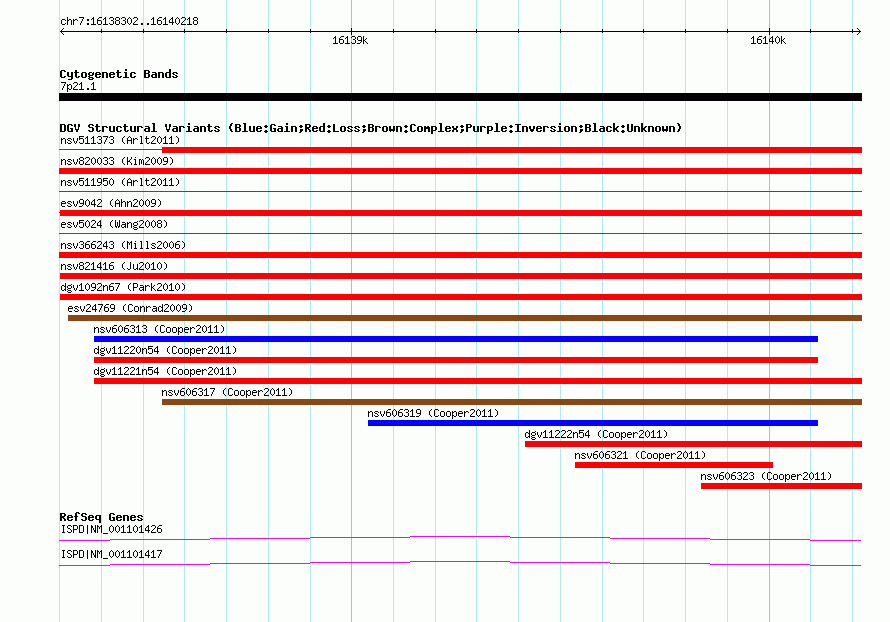The width and height of the screenshot is (890, 622).
Task: Click the black 7p21.1 cytogenetic band bar
Action: (460, 97)
